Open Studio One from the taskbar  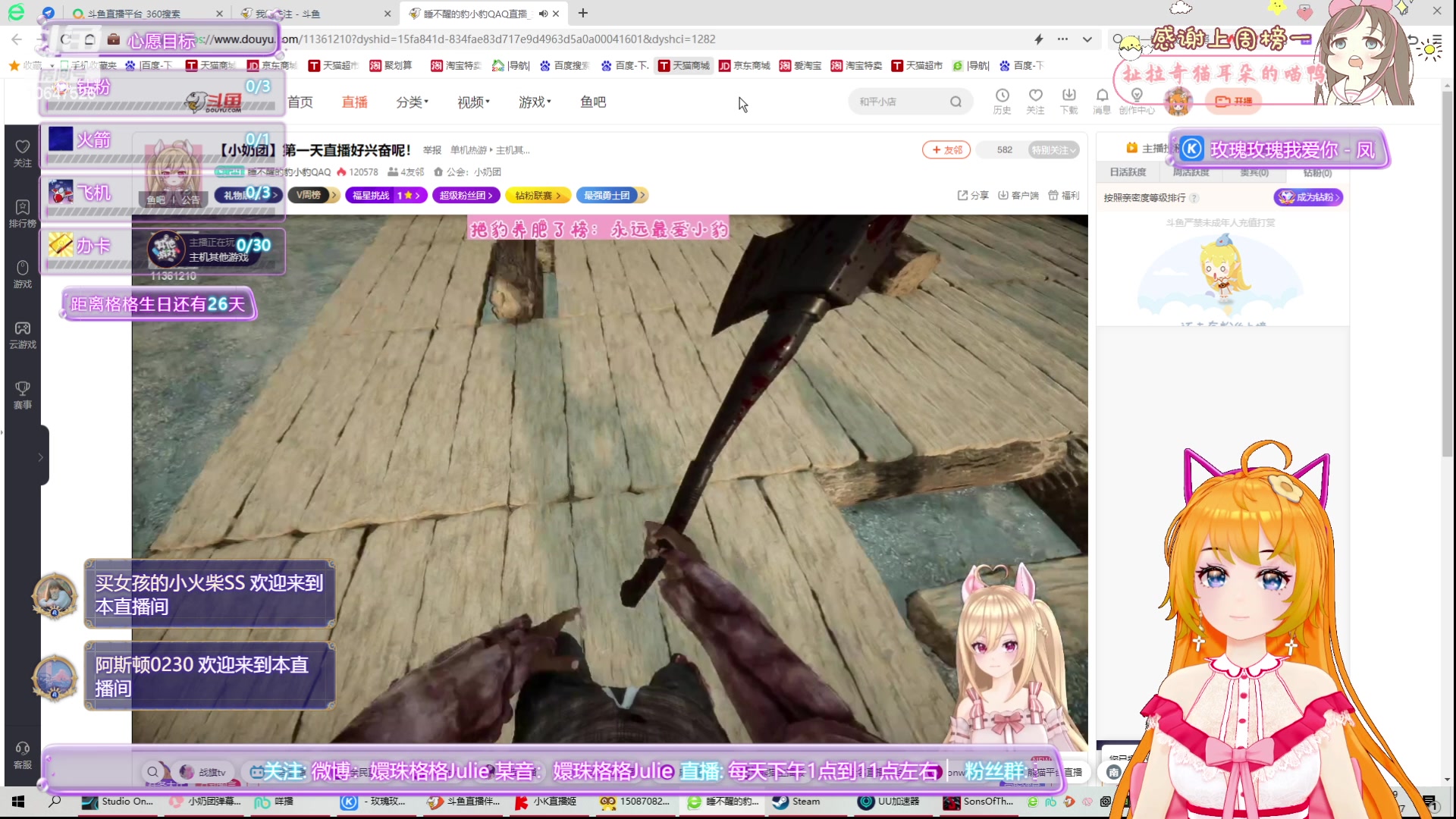click(118, 802)
